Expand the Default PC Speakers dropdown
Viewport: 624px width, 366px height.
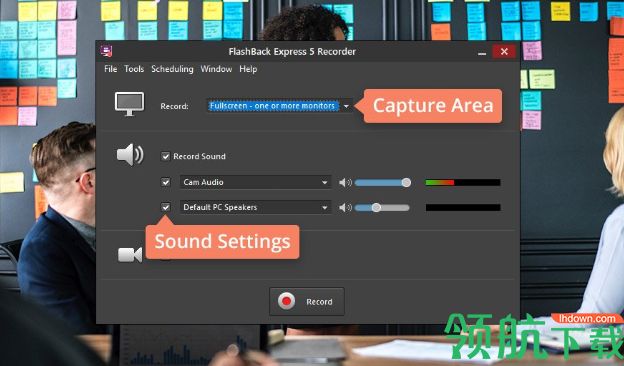[x=255, y=207]
